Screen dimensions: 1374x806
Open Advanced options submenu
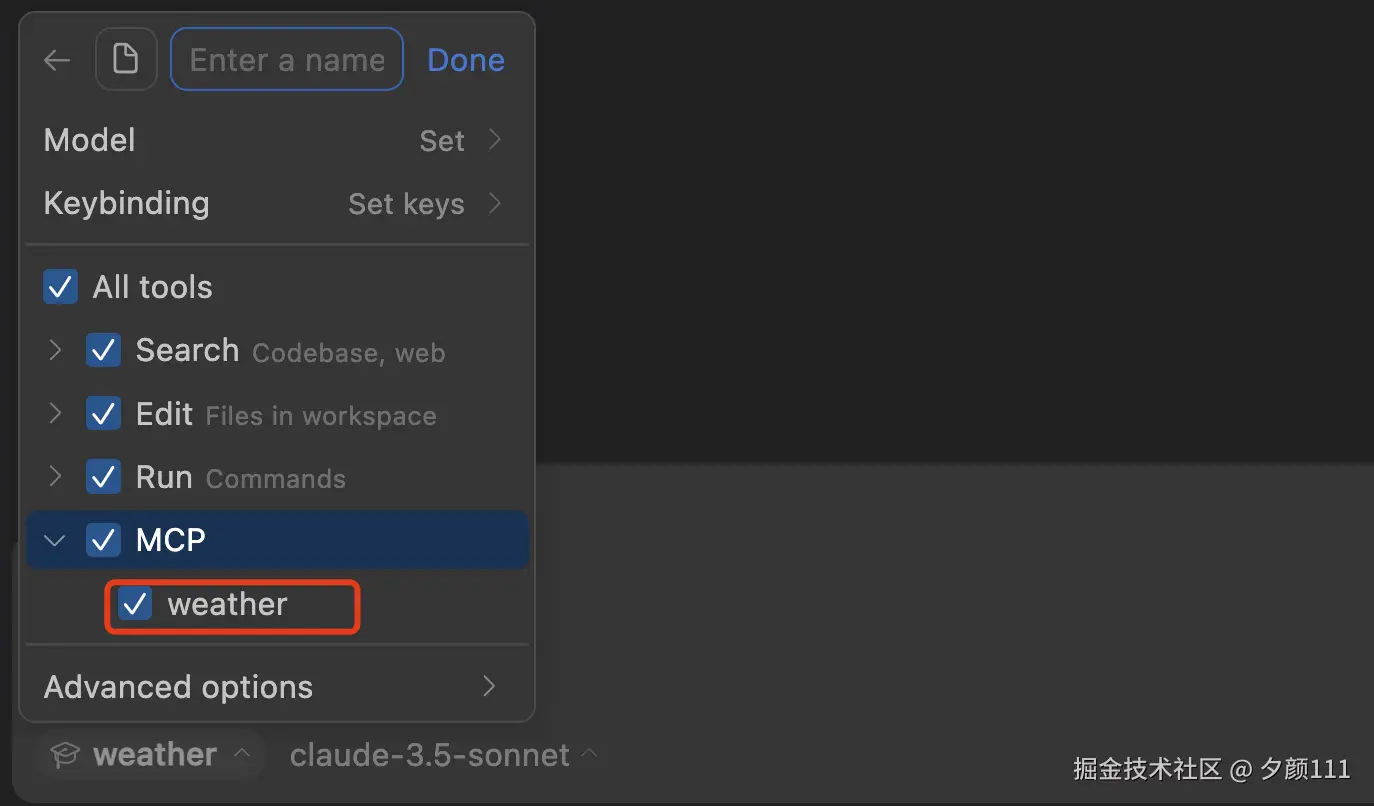pos(272,687)
